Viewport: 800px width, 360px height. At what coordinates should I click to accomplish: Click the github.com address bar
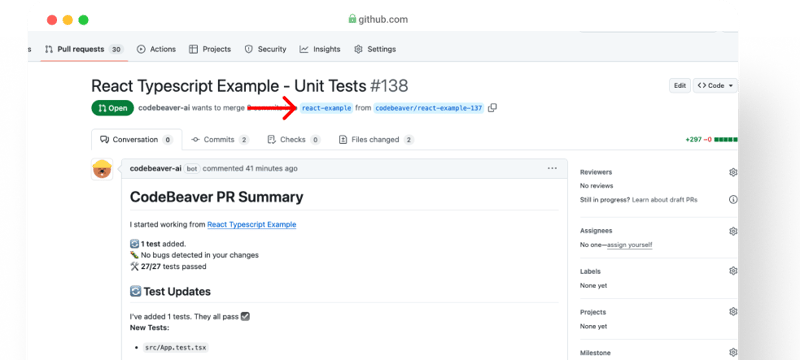378,19
